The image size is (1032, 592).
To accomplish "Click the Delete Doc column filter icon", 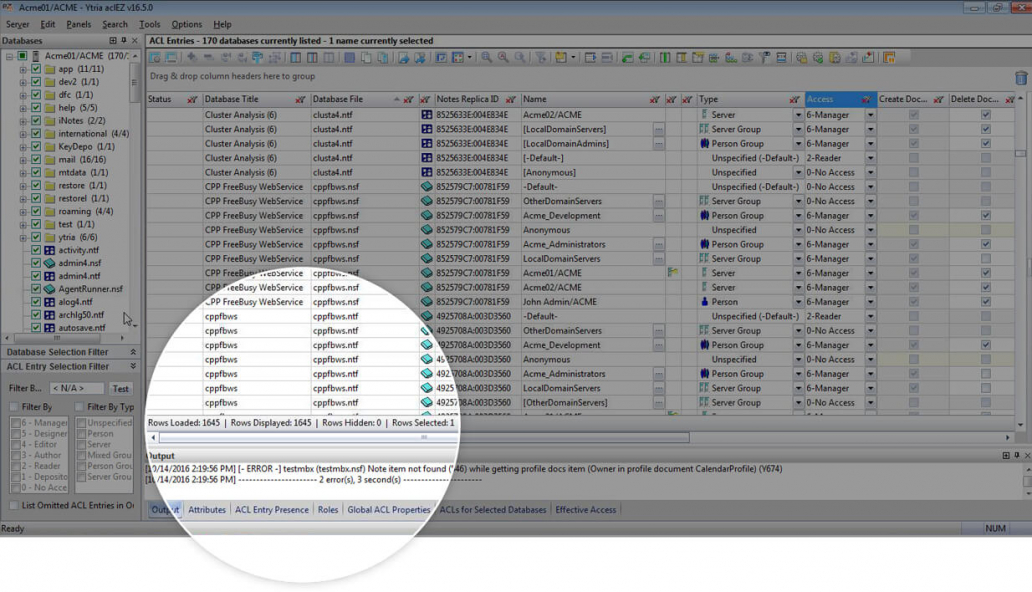I will click(x=1010, y=99).
